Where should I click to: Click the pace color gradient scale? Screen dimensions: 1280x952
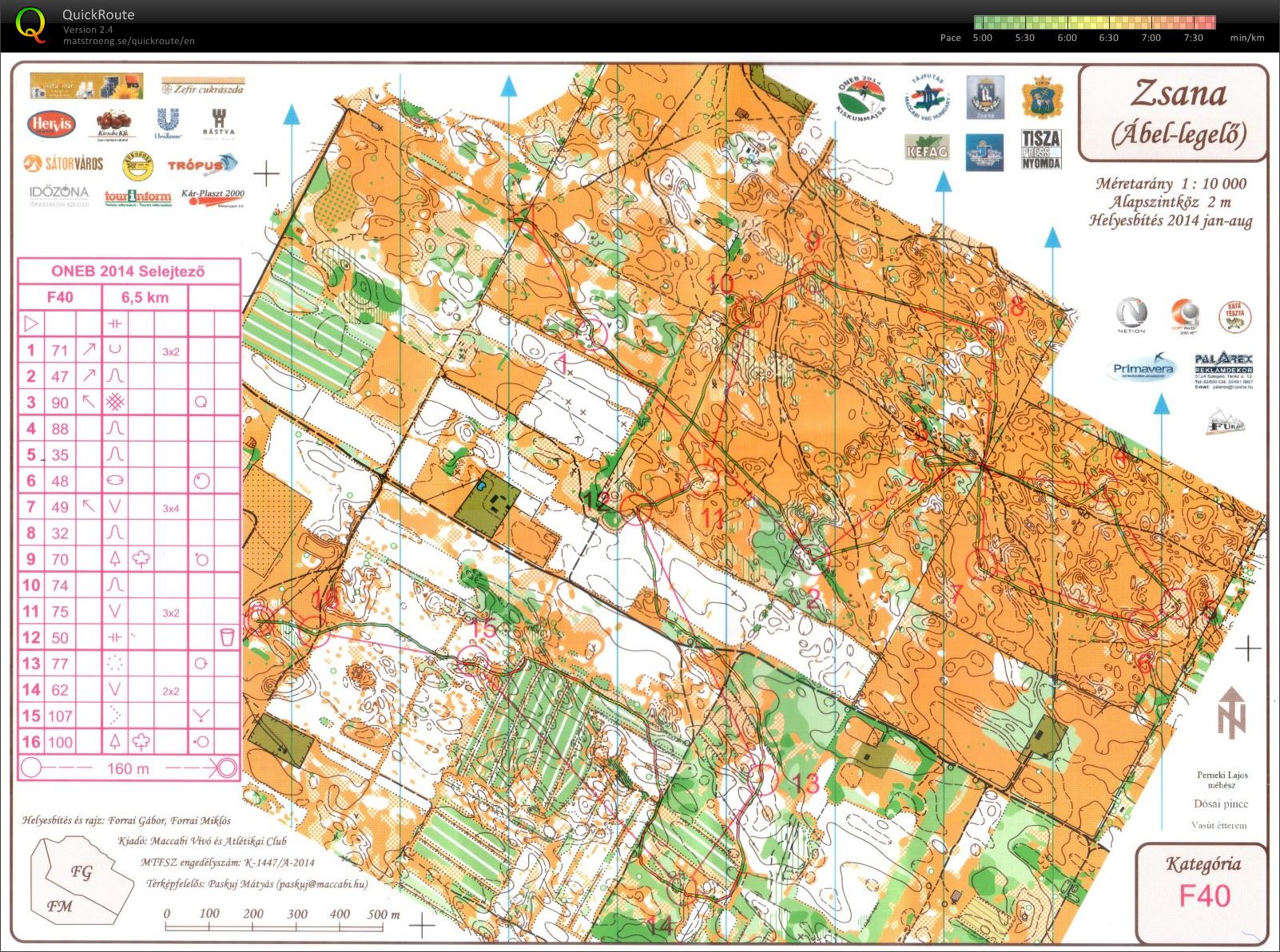pyautogui.click(x=1095, y=22)
